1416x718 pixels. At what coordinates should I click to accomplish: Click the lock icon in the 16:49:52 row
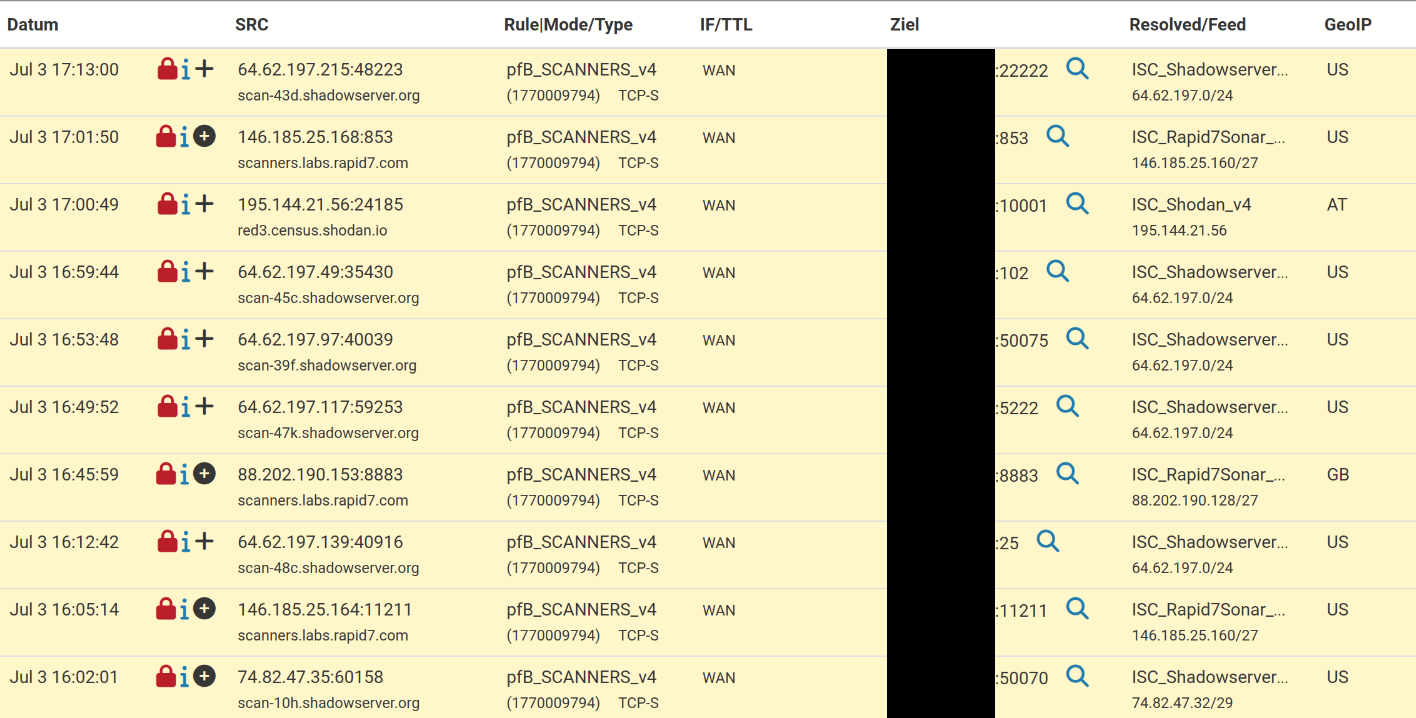167,407
